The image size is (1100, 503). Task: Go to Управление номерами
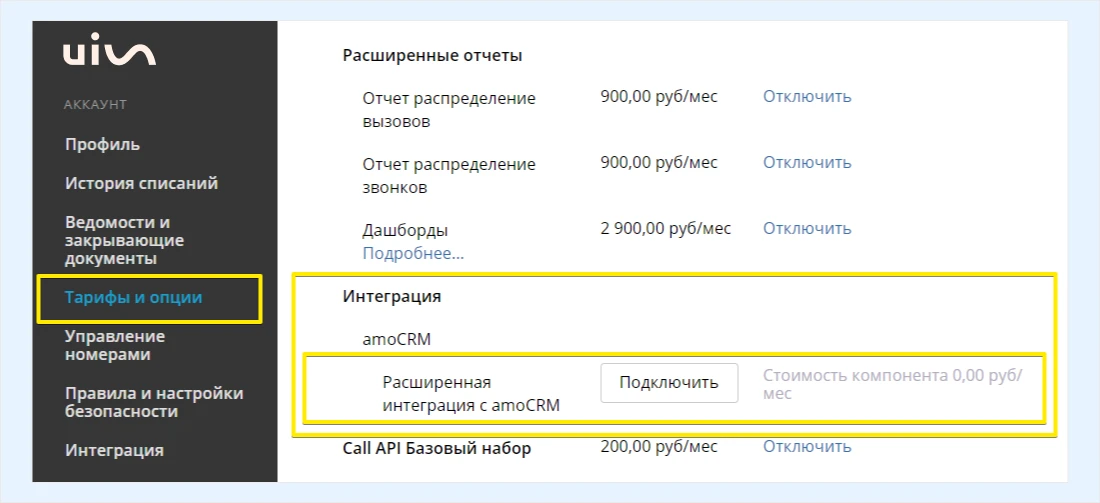115,345
